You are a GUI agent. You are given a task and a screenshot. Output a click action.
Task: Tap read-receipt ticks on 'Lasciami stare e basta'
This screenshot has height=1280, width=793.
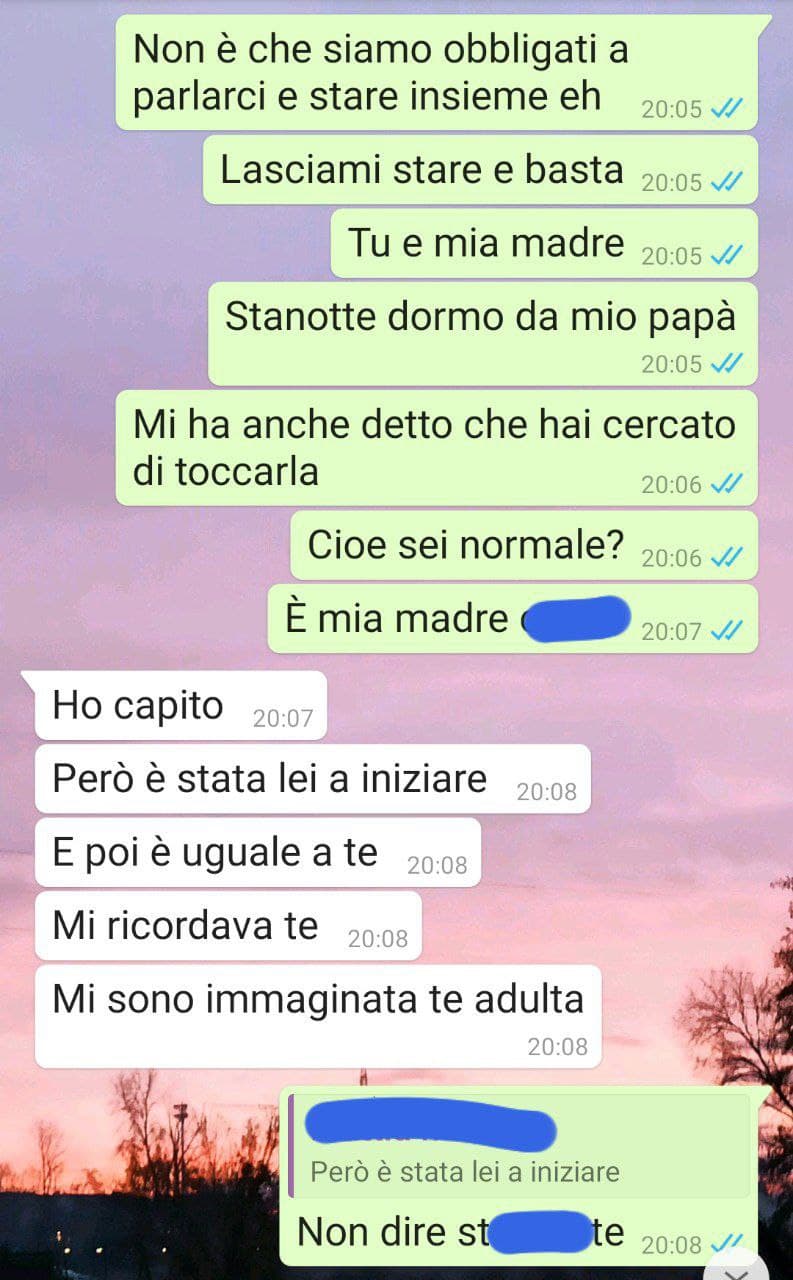click(725, 182)
